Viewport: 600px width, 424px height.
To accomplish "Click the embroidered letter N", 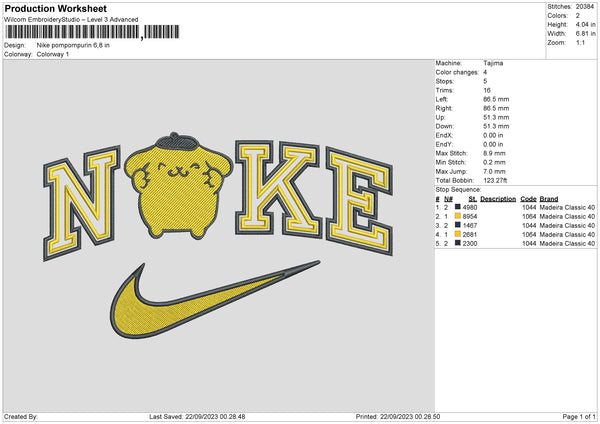I will click(82, 203).
